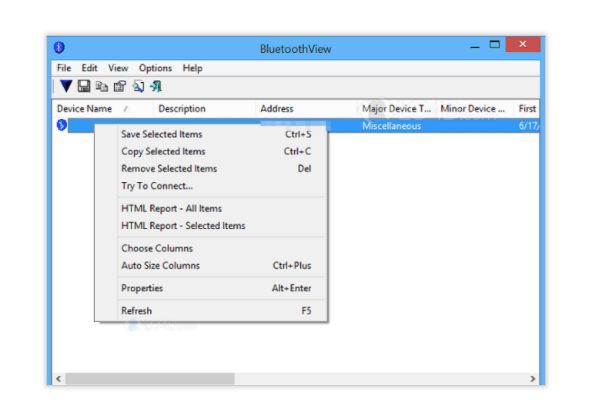
Task: Open the Edit menu
Action: pos(89,68)
